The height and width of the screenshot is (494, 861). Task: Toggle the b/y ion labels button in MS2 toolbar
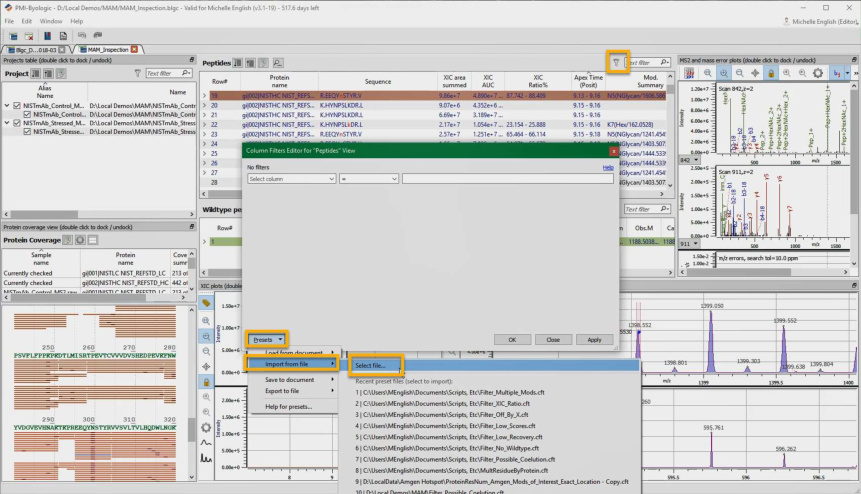837,73
